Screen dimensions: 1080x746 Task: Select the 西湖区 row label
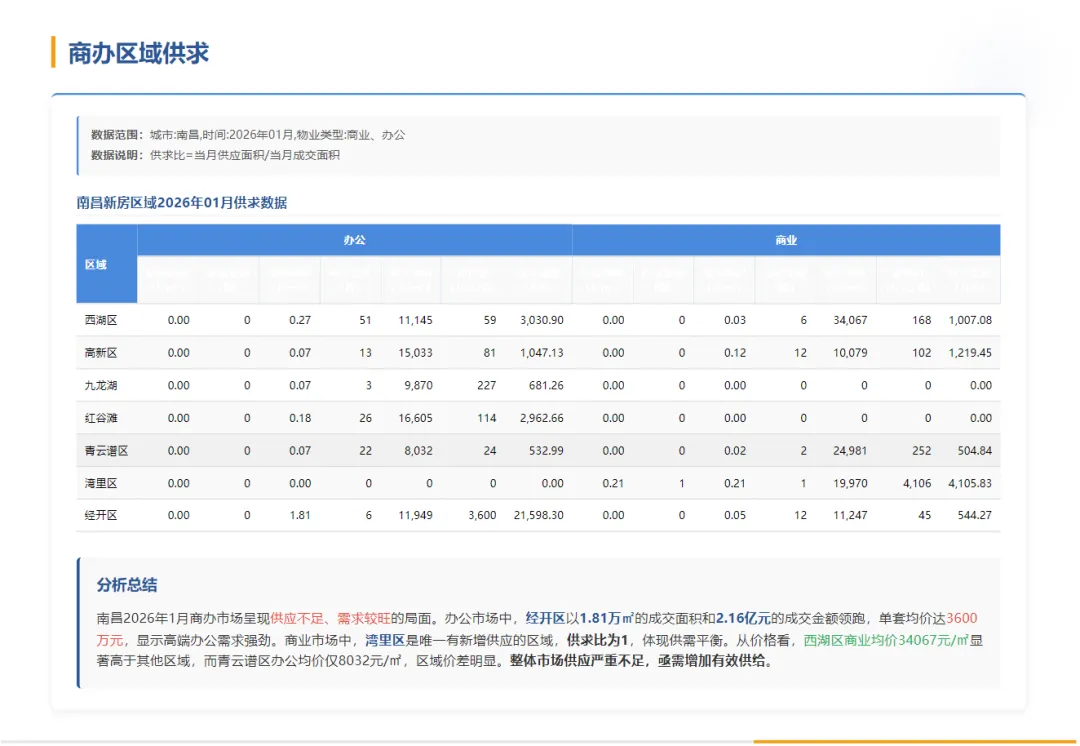pyautogui.click(x=101, y=320)
